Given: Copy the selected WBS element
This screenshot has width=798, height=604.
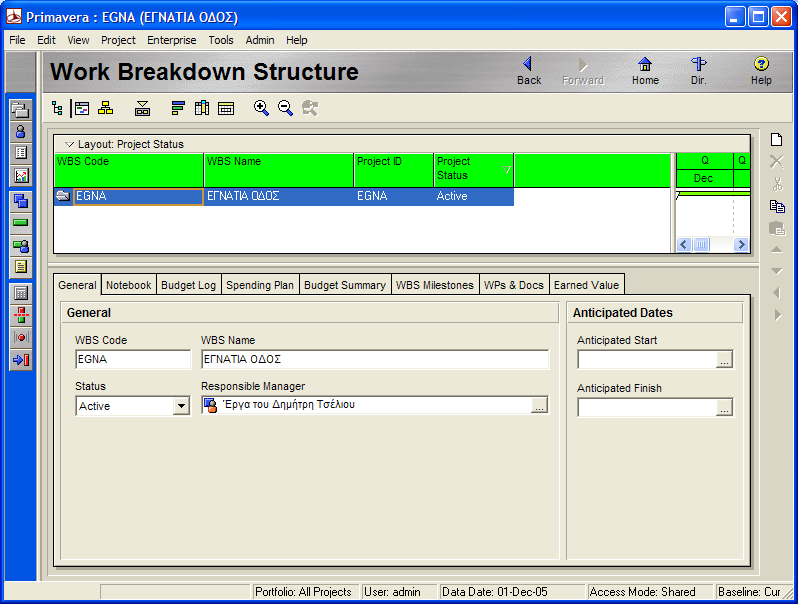Looking at the screenshot, I should coord(777,206).
